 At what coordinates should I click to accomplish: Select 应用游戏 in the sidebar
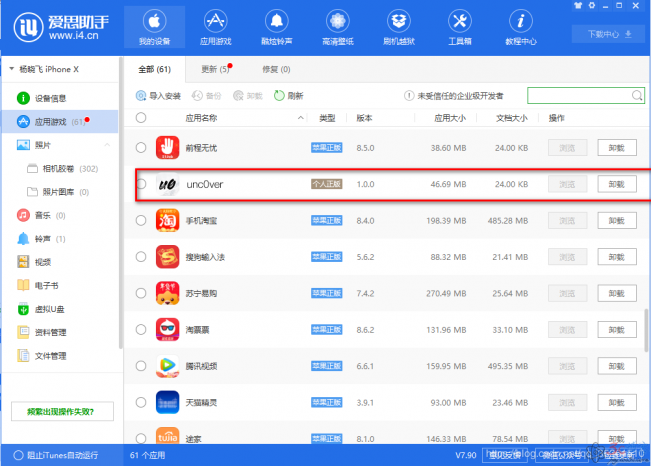pos(60,122)
